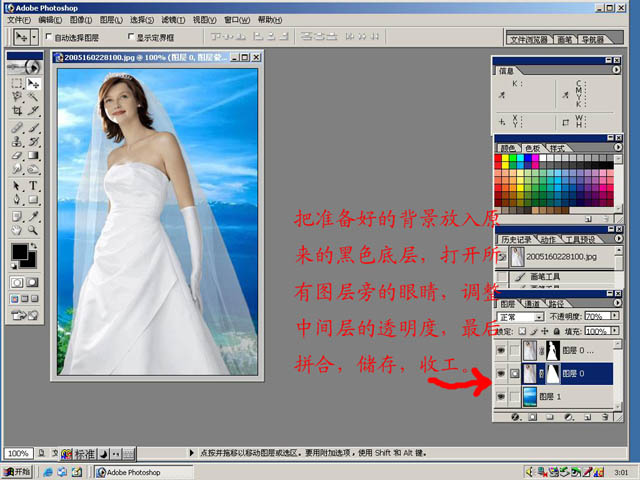Screen dimensions: 640x480
Task: Enable Auto Select Layer checkbox
Action: click(49, 37)
